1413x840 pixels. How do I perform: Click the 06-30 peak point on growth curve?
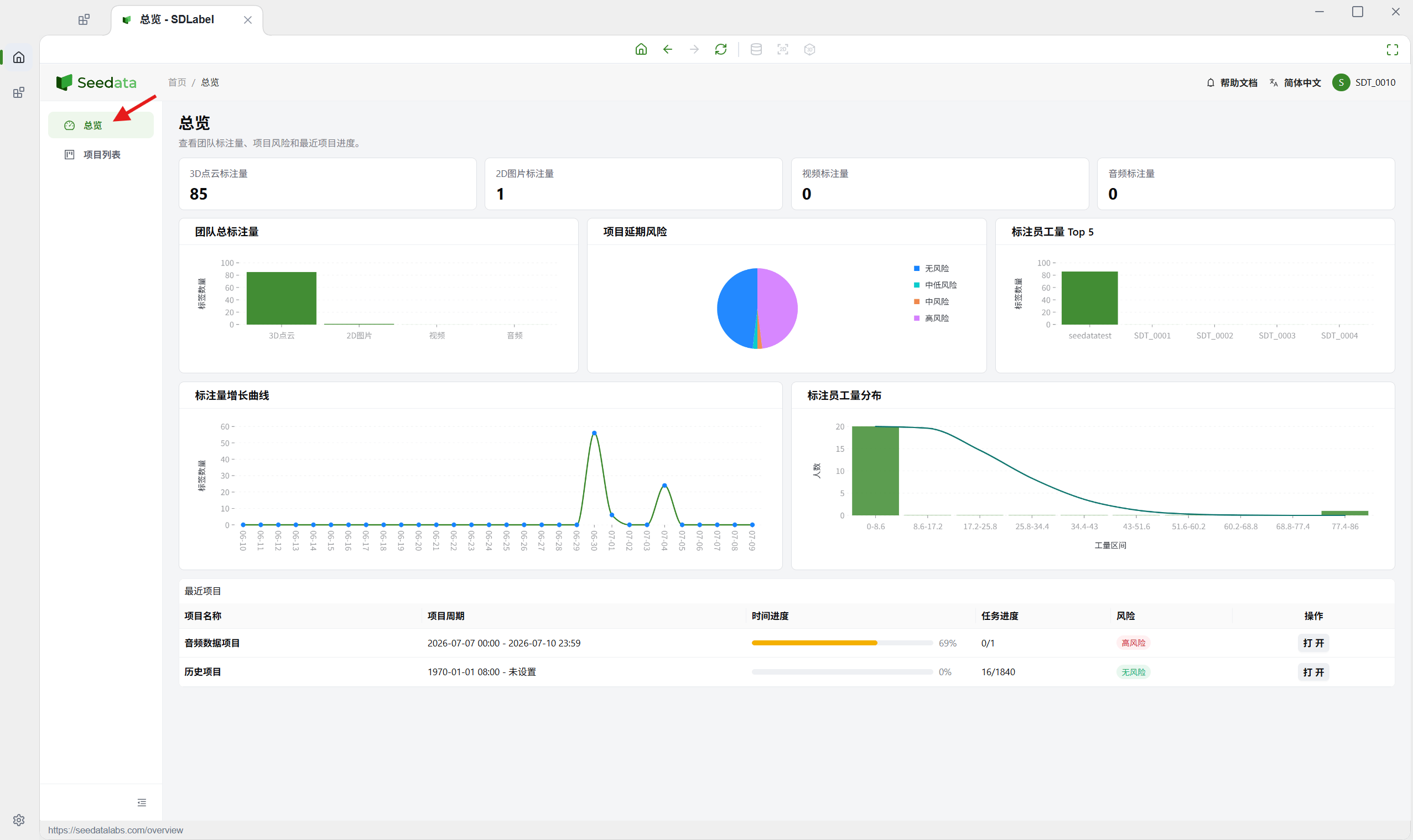594,433
